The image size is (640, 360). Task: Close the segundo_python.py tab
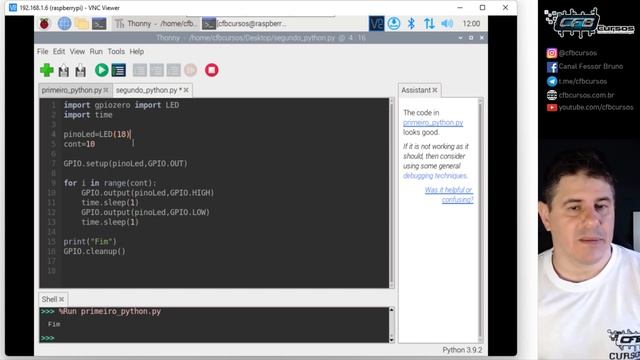pos(186,90)
